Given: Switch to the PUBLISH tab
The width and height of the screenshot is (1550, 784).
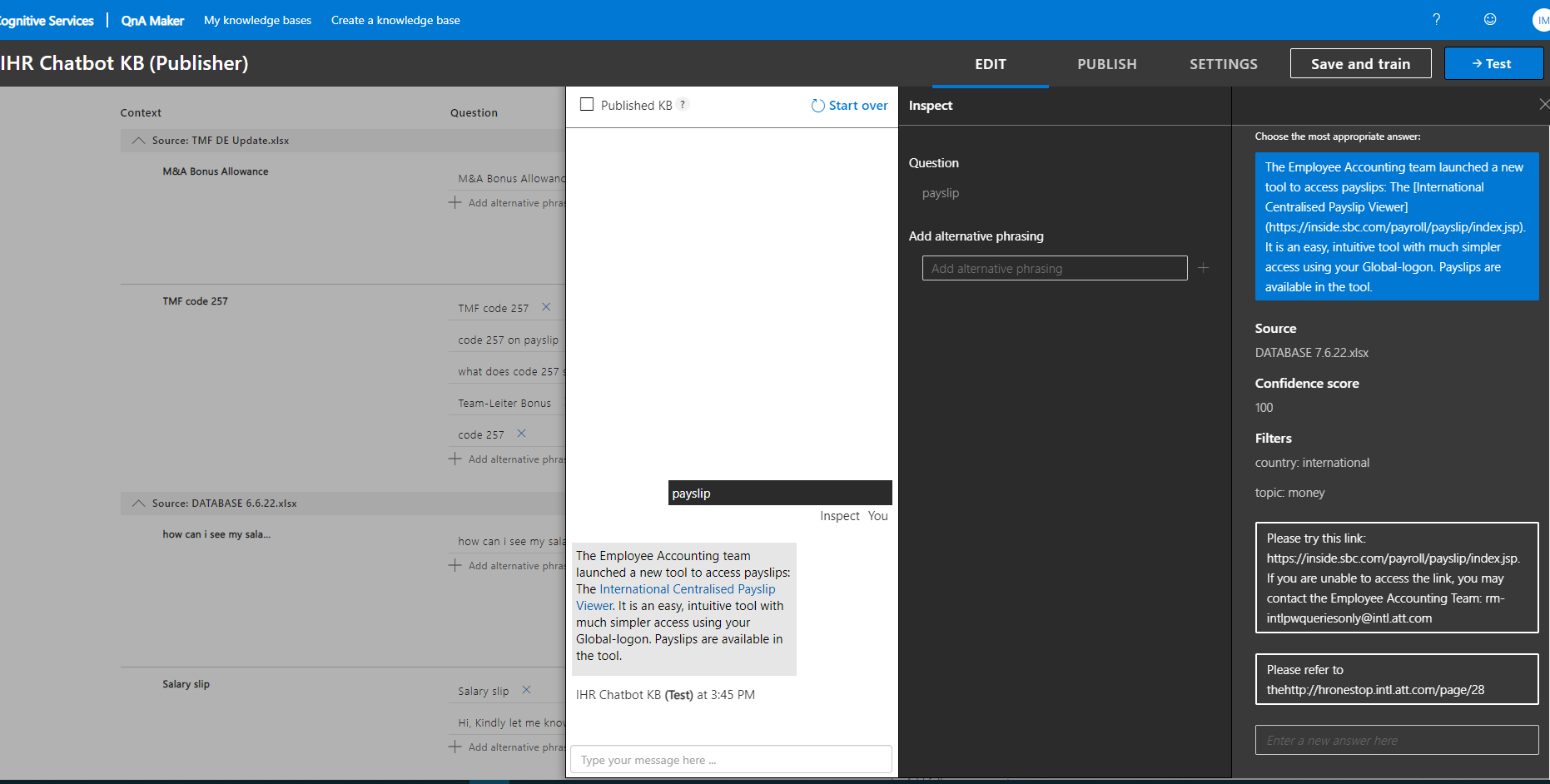Looking at the screenshot, I should [x=1106, y=64].
